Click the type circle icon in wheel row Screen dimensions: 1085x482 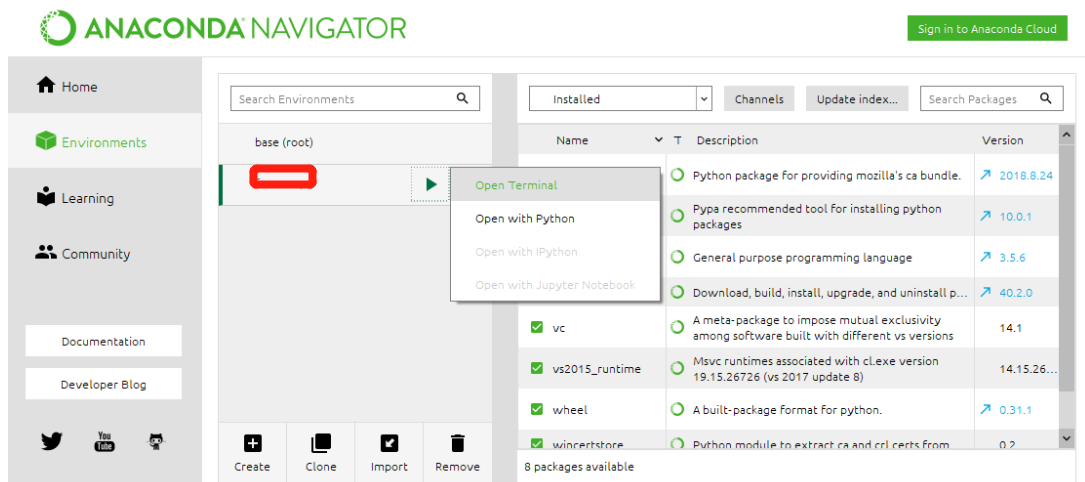click(x=677, y=409)
